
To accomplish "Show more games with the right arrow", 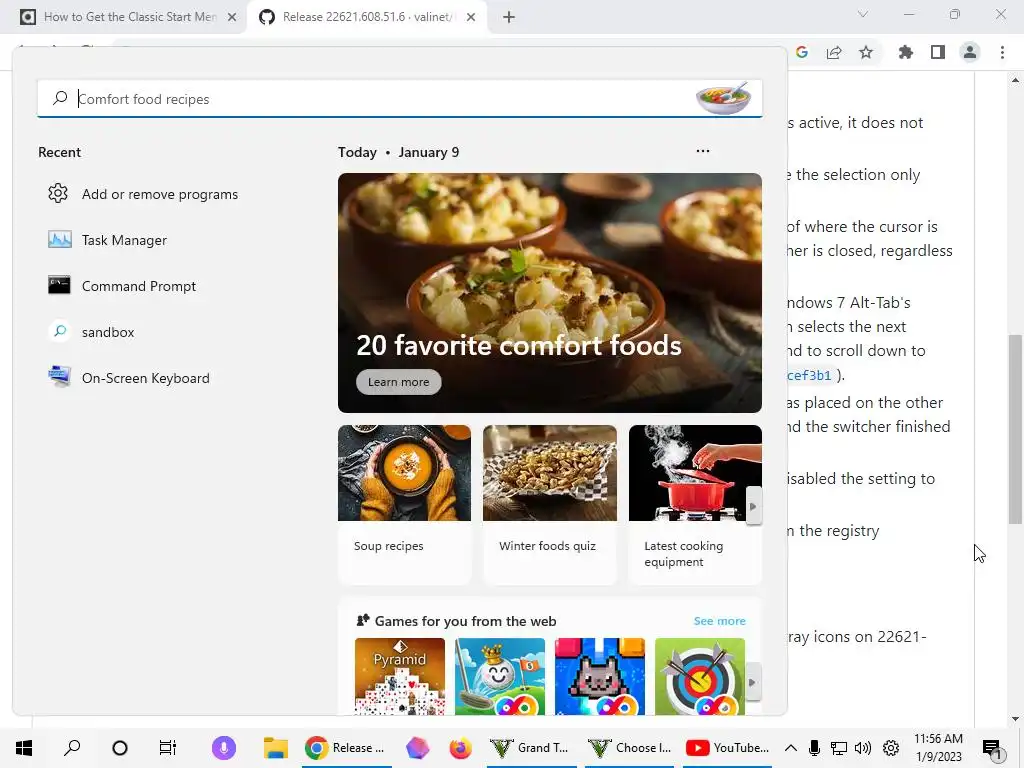I will tap(752, 682).
